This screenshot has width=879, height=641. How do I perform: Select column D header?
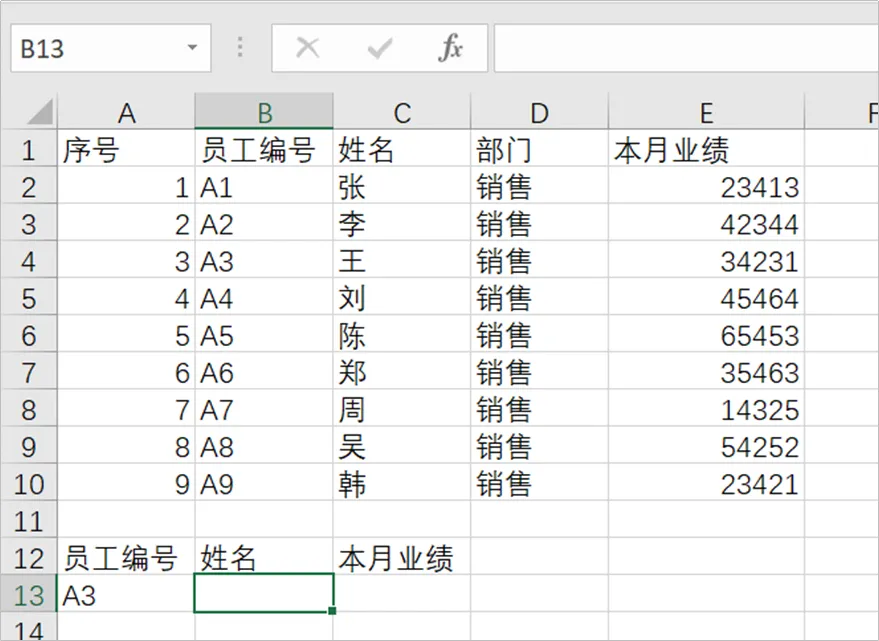tap(539, 112)
